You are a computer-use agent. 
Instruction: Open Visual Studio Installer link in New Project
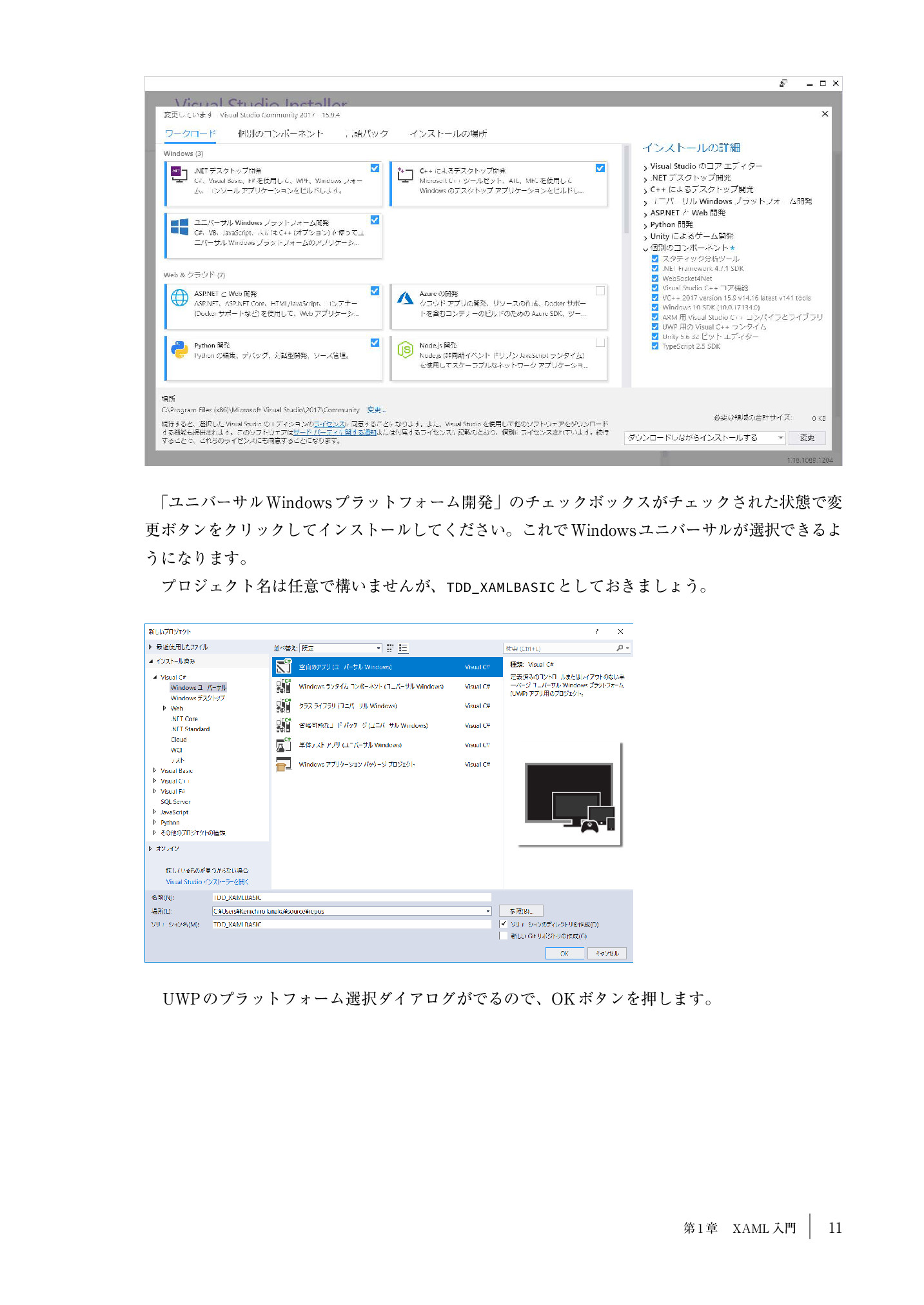click(x=207, y=881)
